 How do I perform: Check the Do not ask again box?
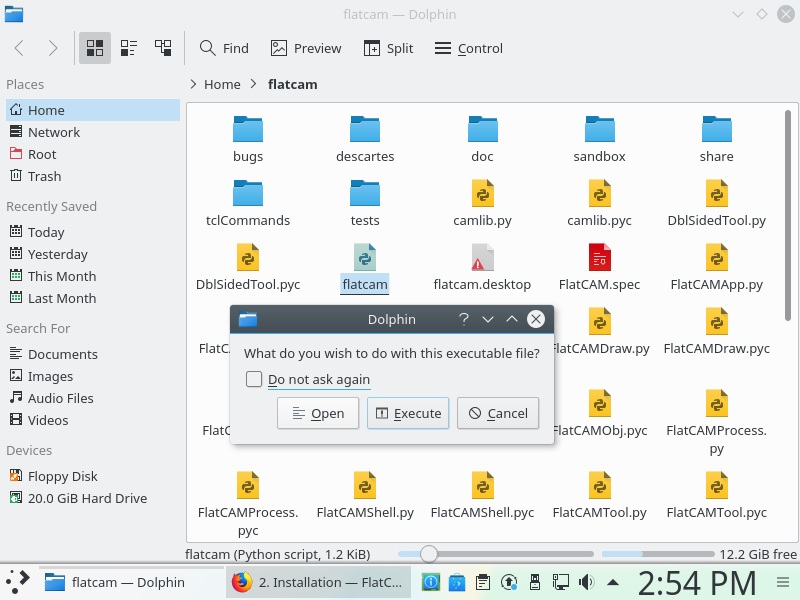click(254, 379)
